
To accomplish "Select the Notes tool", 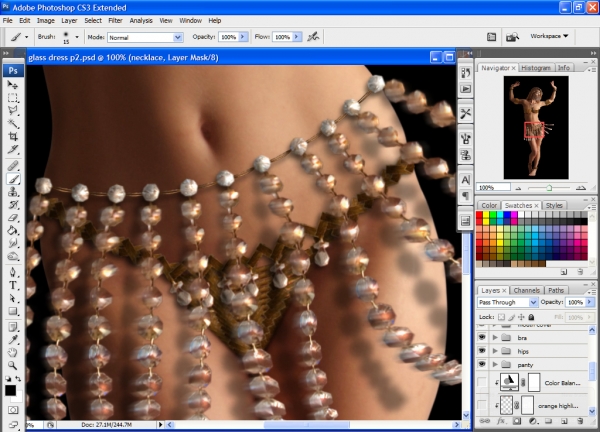I will tap(13, 327).
